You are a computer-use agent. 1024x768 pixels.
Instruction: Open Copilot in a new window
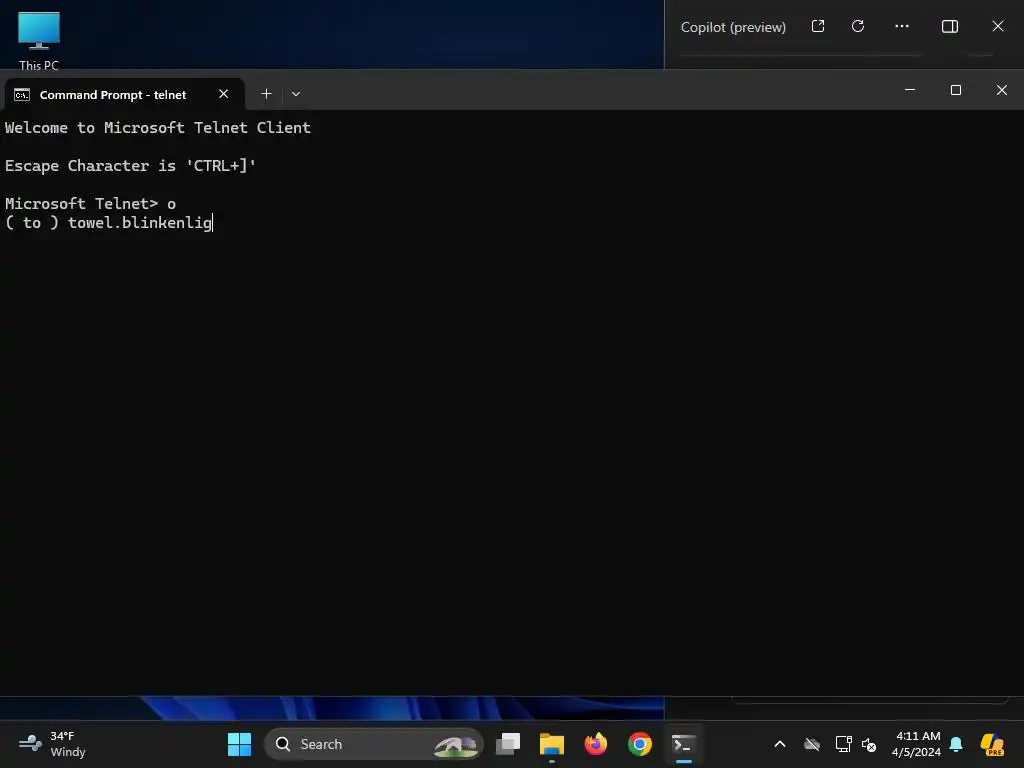click(x=818, y=26)
